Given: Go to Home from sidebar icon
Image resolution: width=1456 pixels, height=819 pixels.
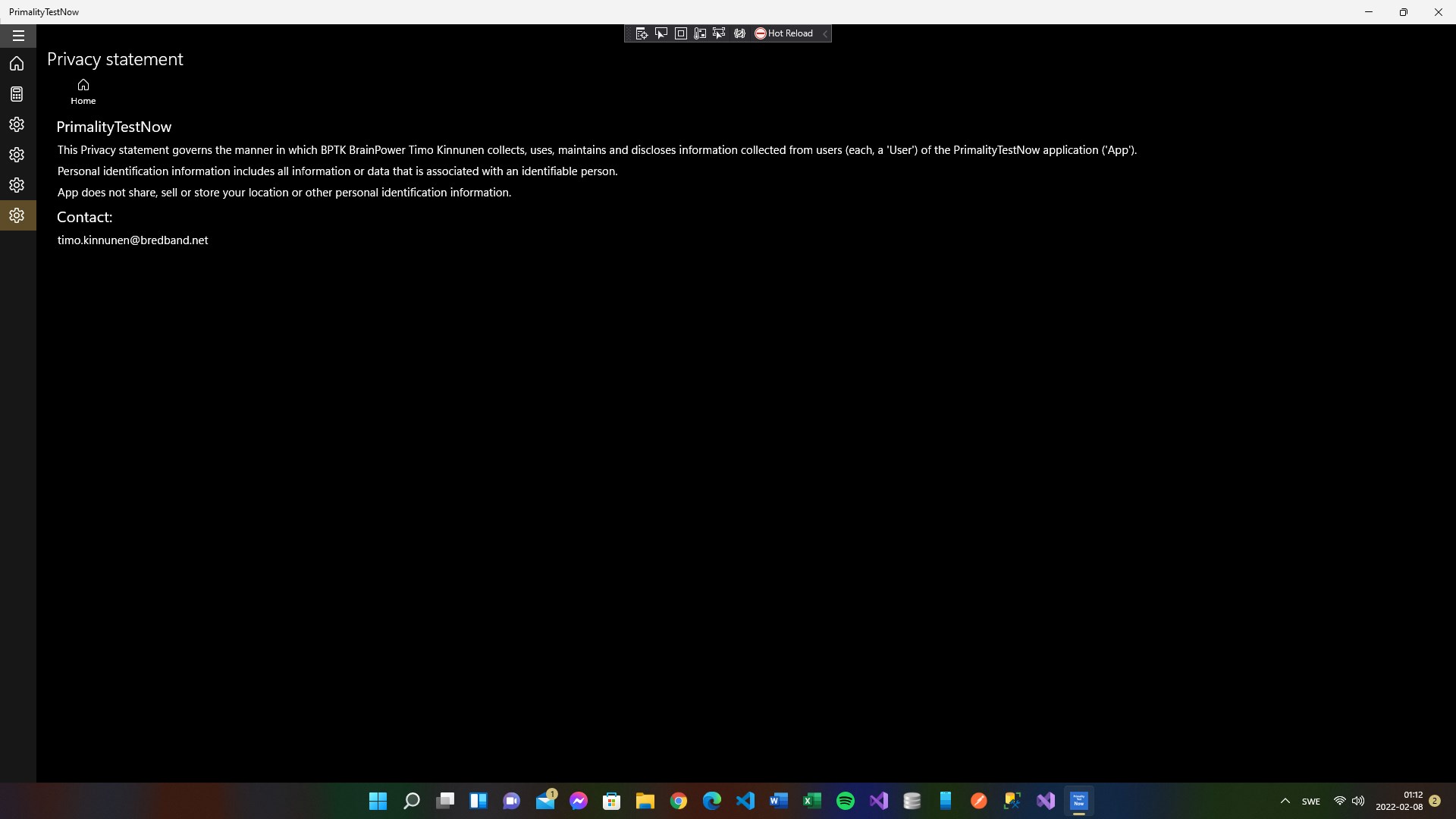Looking at the screenshot, I should (17, 64).
